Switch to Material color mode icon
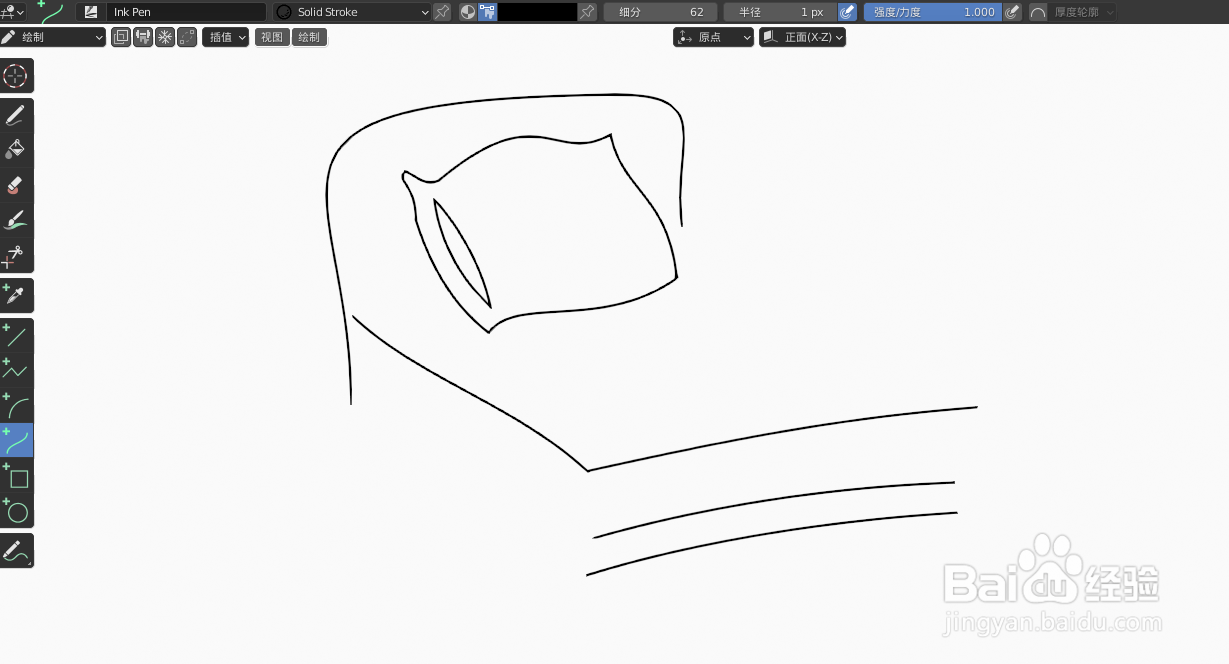This screenshot has width=1229, height=664. coord(468,12)
